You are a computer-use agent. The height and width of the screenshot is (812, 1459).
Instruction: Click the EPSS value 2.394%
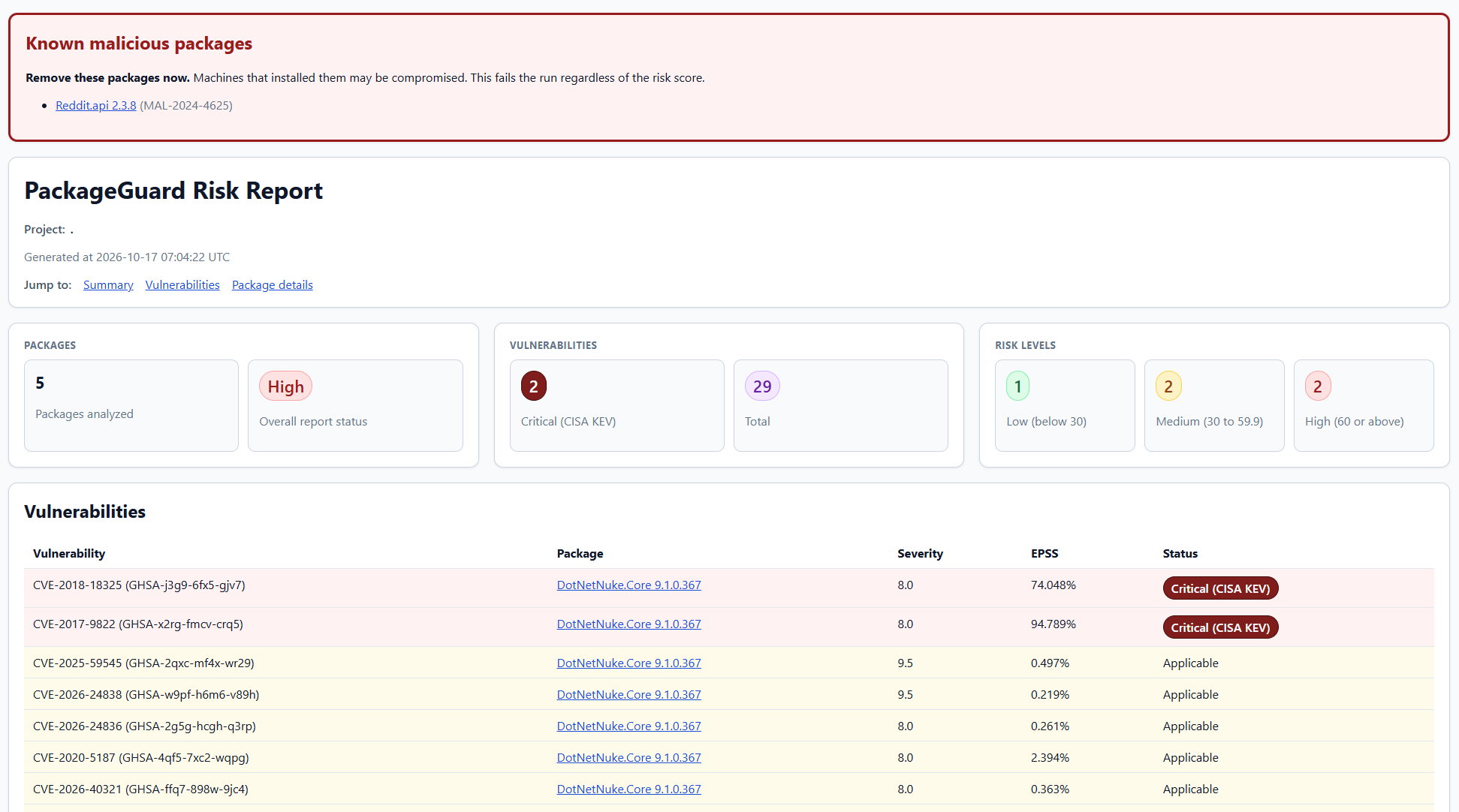coord(1050,758)
